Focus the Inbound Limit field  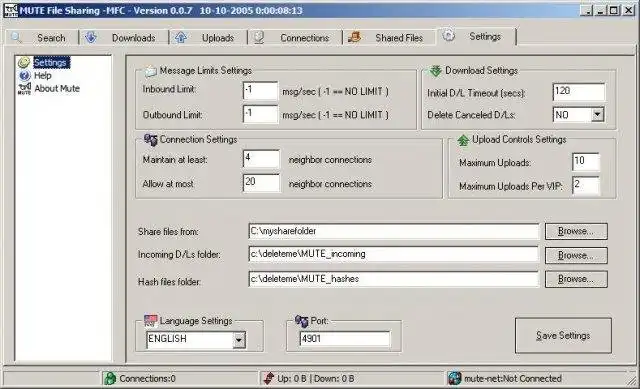tap(260, 91)
